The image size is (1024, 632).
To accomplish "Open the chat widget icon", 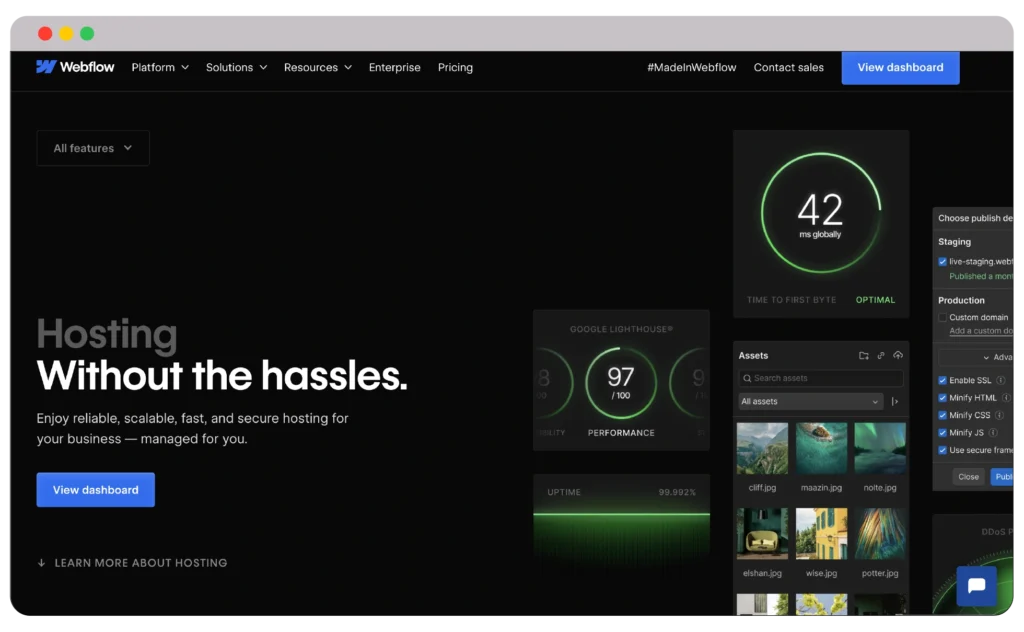I will [x=976, y=586].
